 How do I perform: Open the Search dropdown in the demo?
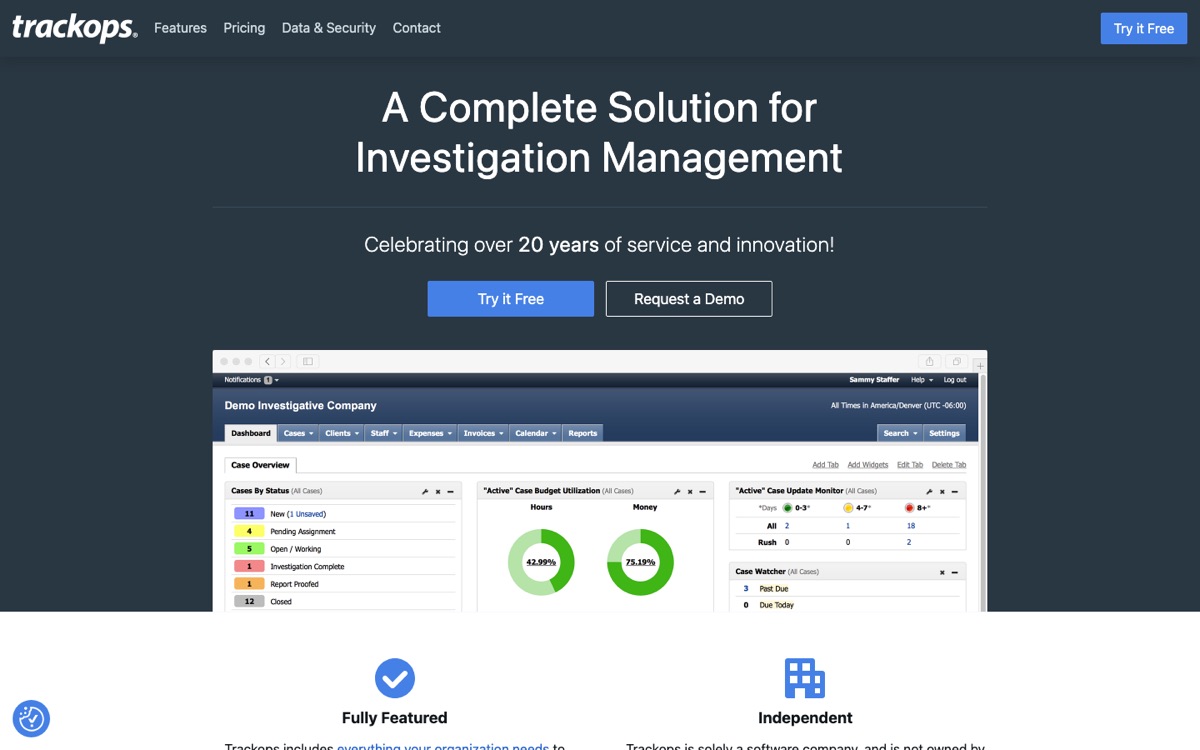(x=900, y=433)
